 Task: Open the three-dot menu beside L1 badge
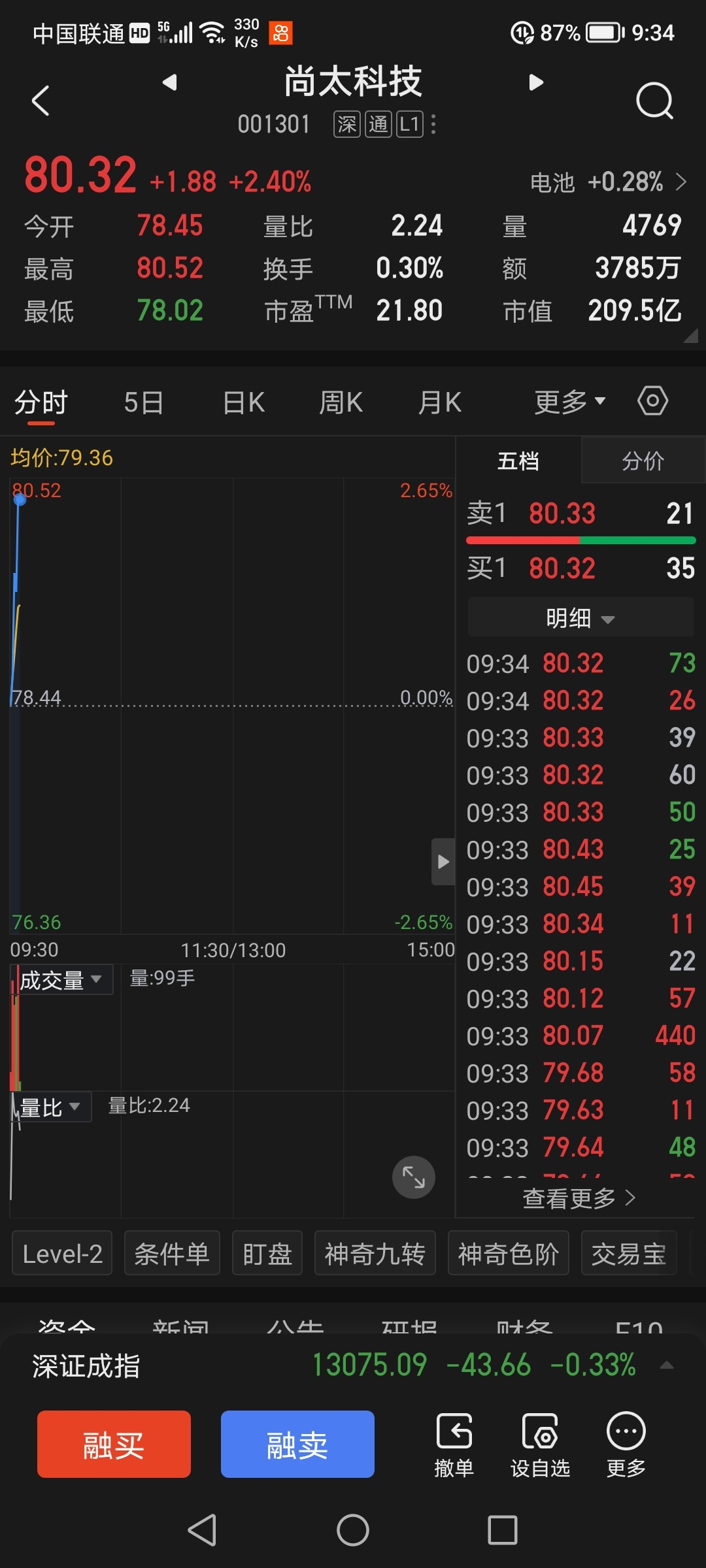(x=433, y=124)
